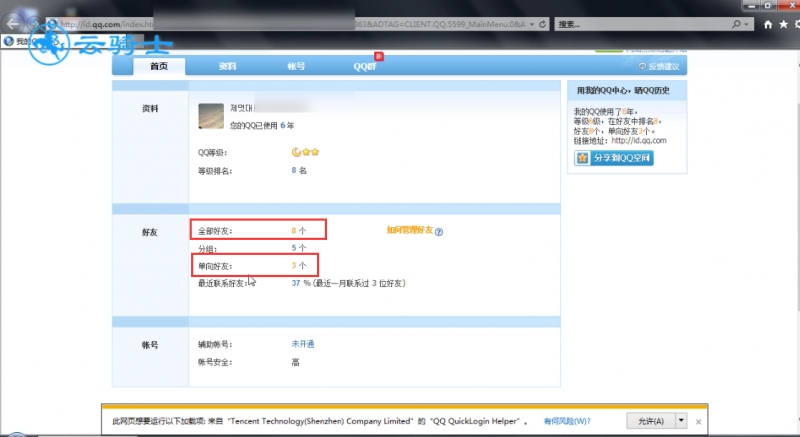Click the 帐号安全 value 高
Screen dimensions: 800x437
[x=295, y=363]
